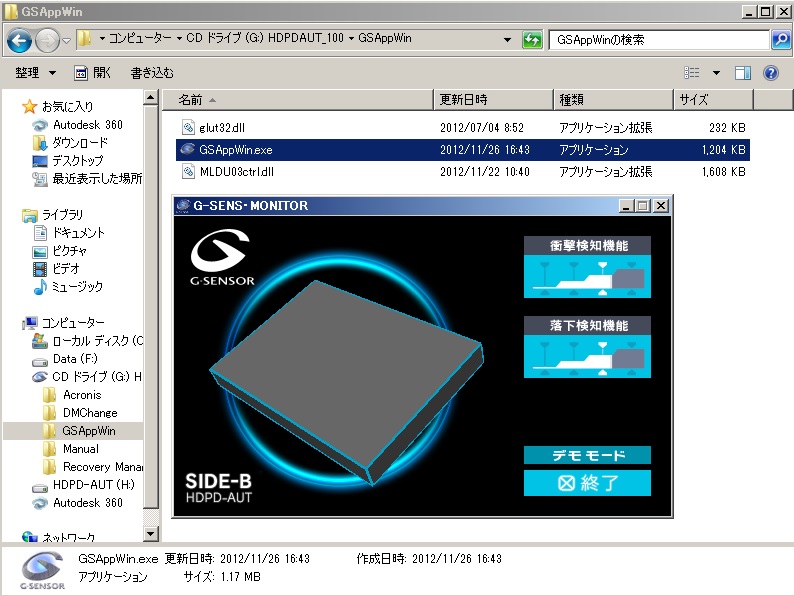
Task: Open お気に入り in the navigation pane
Action: pyautogui.click(x=67, y=106)
